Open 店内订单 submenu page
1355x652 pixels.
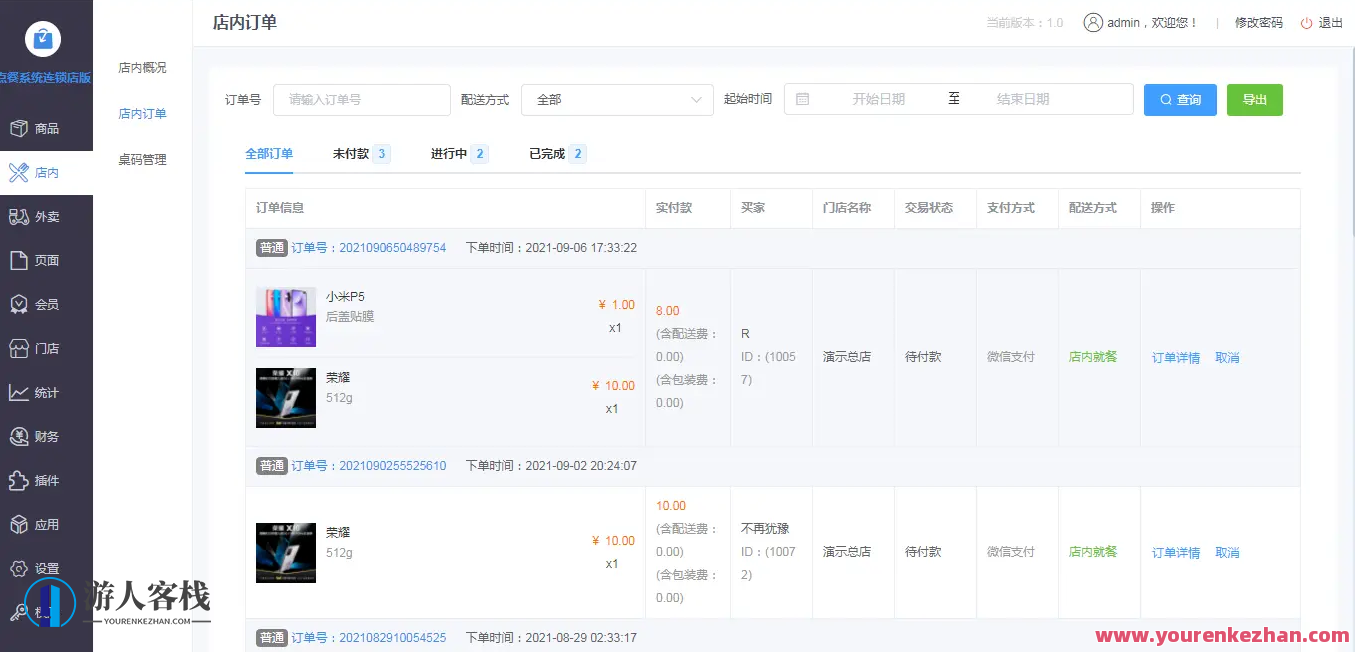pyautogui.click(x=142, y=114)
